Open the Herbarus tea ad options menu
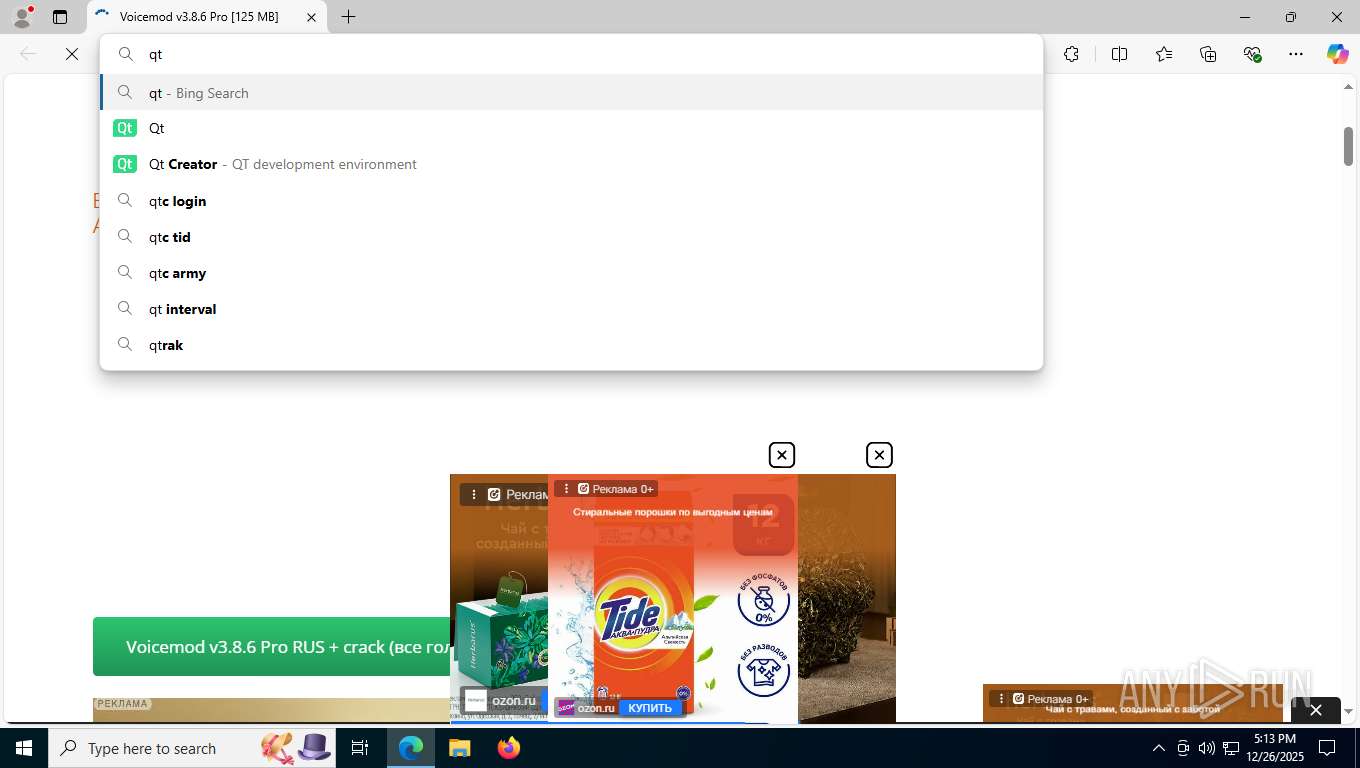The width and height of the screenshot is (1360, 768). coord(474,494)
